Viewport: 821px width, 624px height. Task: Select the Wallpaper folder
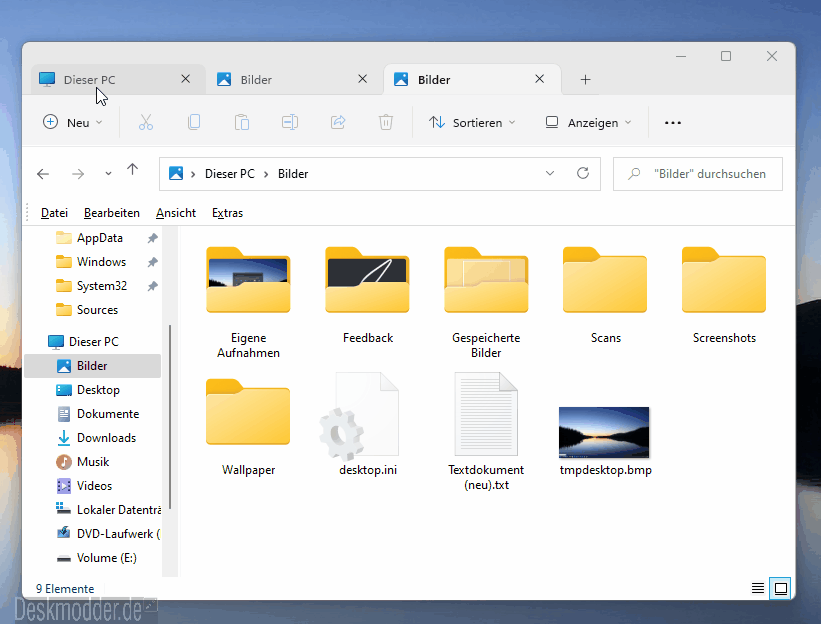pyautogui.click(x=248, y=427)
